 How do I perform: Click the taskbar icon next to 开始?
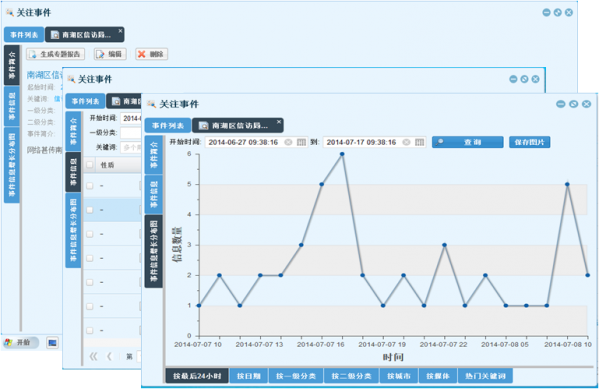pos(52,343)
